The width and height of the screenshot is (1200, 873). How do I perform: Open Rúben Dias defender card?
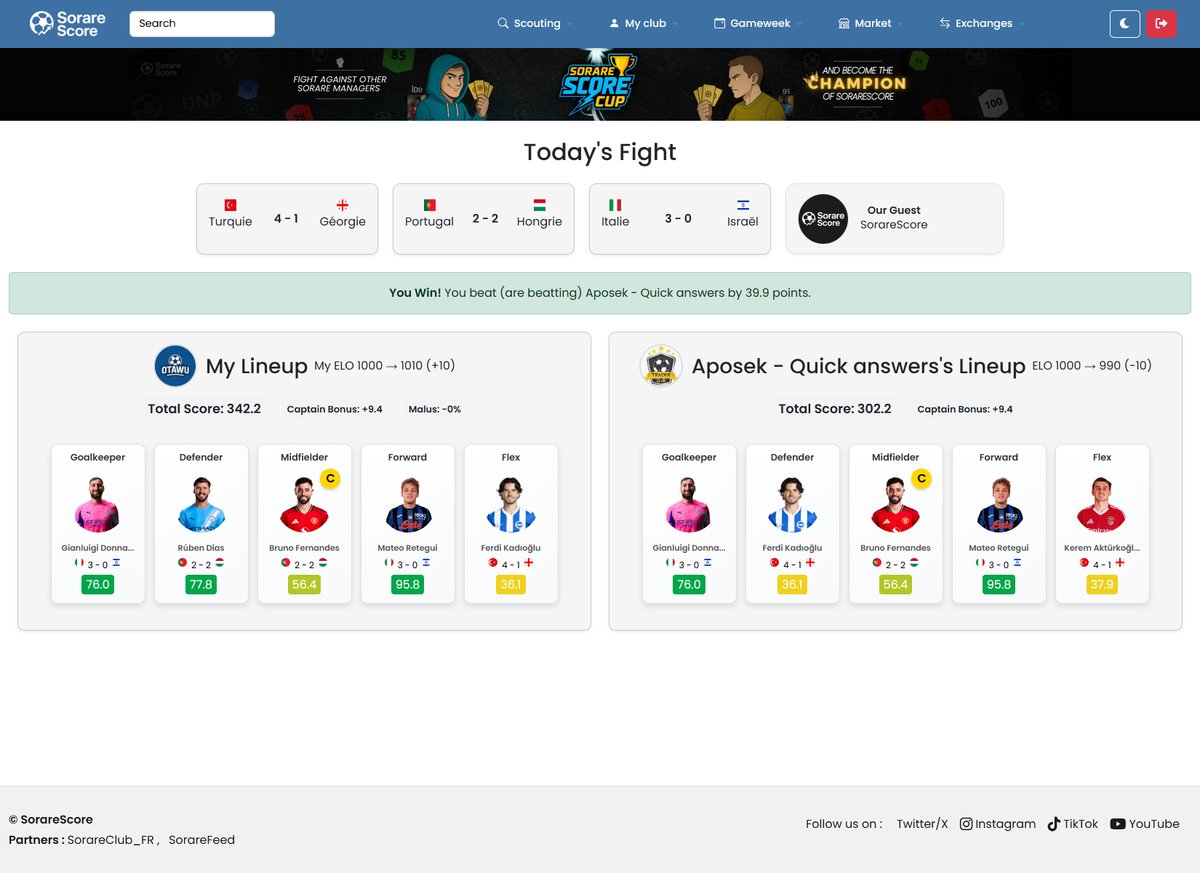click(x=201, y=524)
